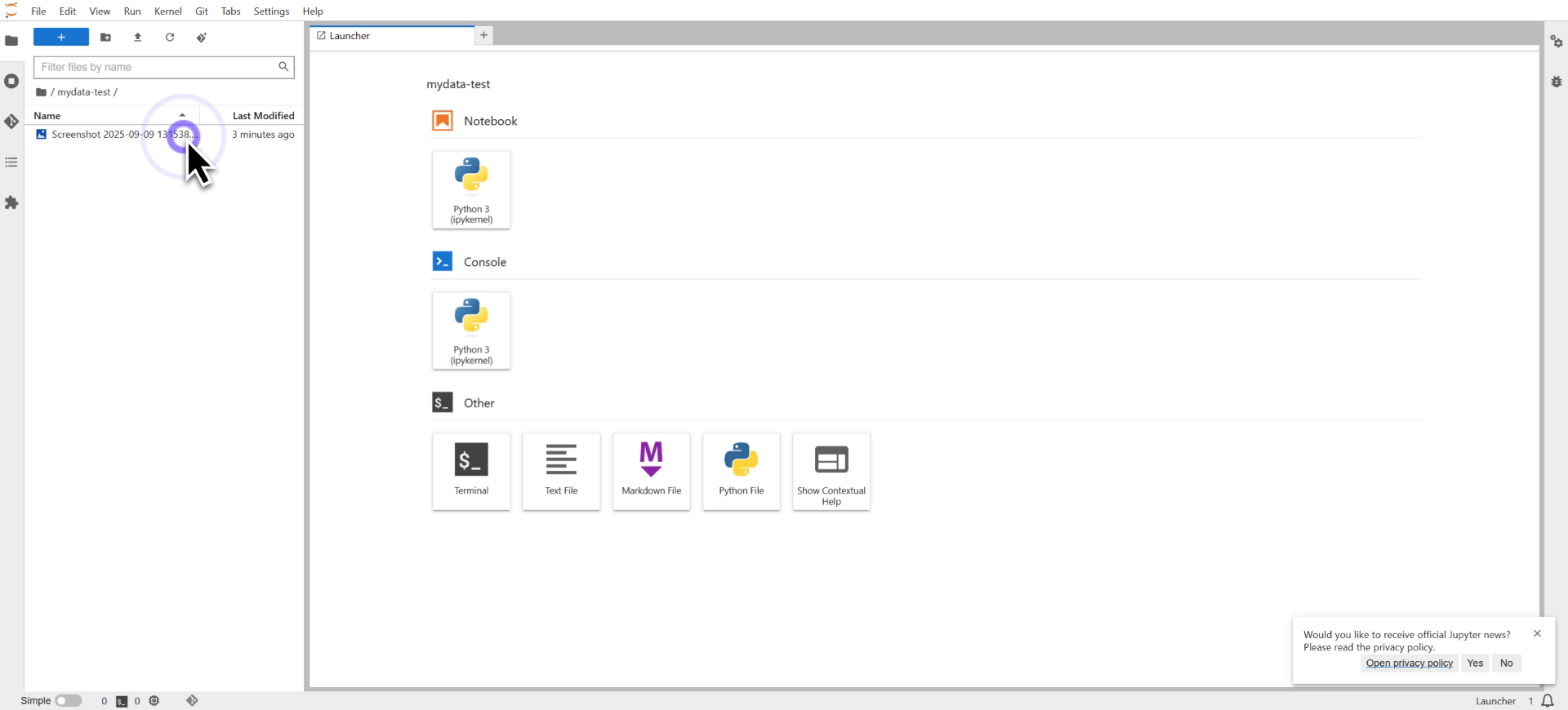Open the File Browser sidebar tab
Image resolution: width=1568 pixels, height=710 pixels.
[11, 41]
